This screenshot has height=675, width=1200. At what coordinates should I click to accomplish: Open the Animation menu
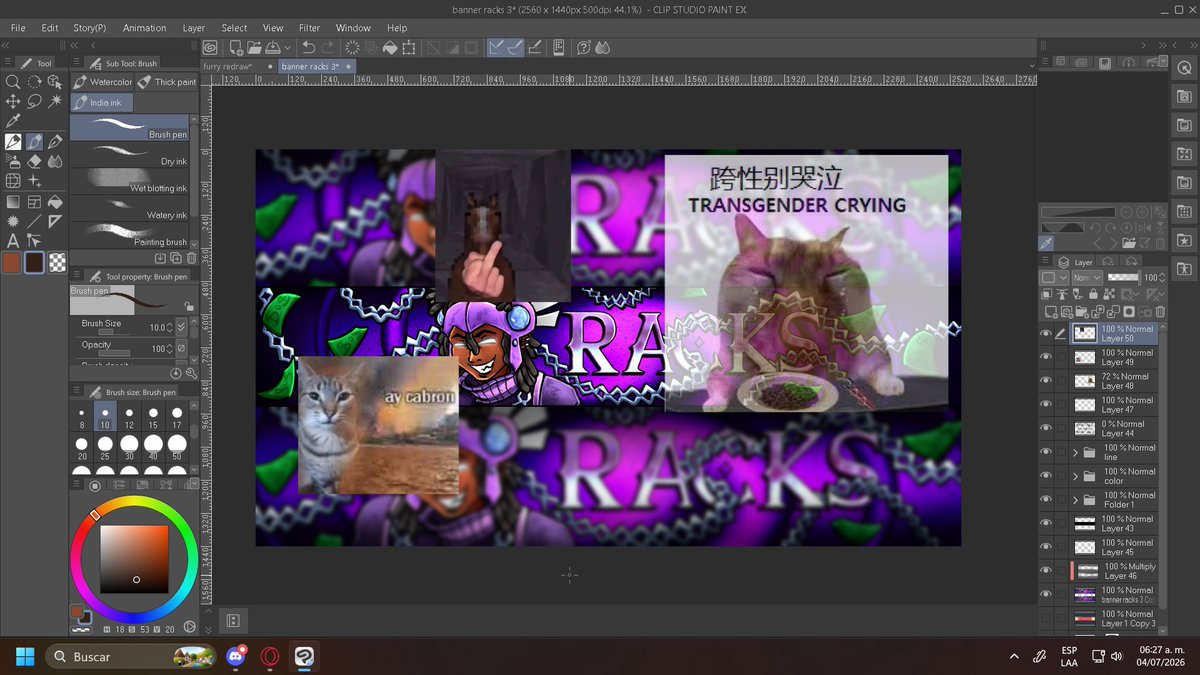point(144,28)
